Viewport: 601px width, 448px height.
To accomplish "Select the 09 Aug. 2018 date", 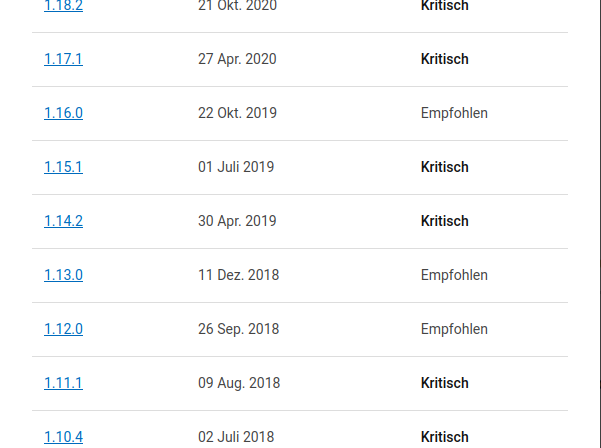I will (x=239, y=383).
